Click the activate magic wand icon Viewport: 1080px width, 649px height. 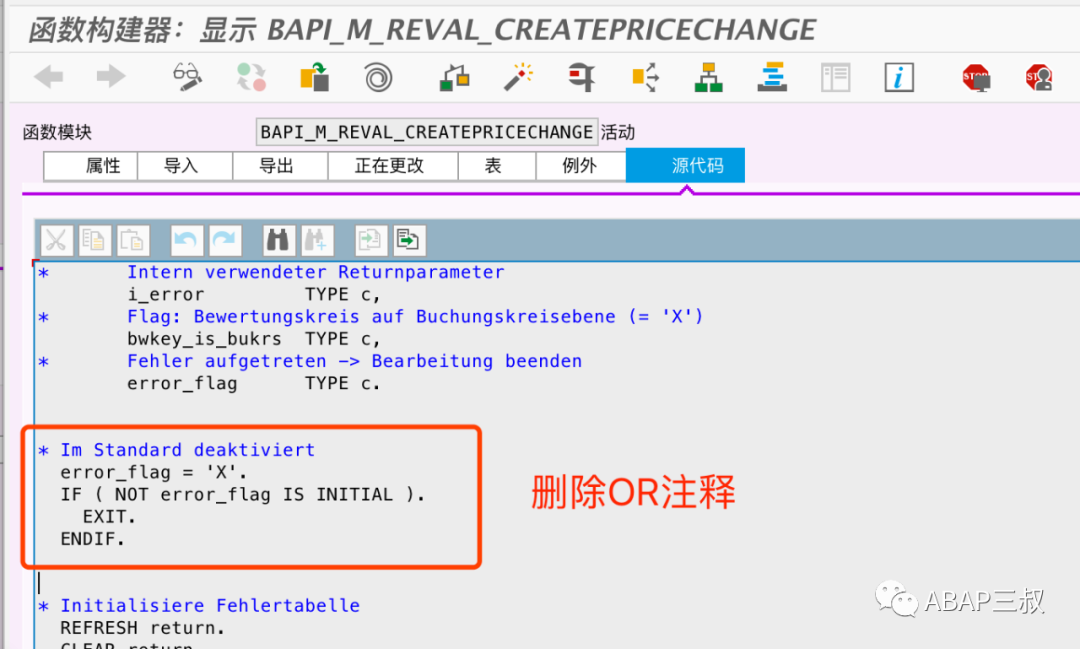point(518,76)
